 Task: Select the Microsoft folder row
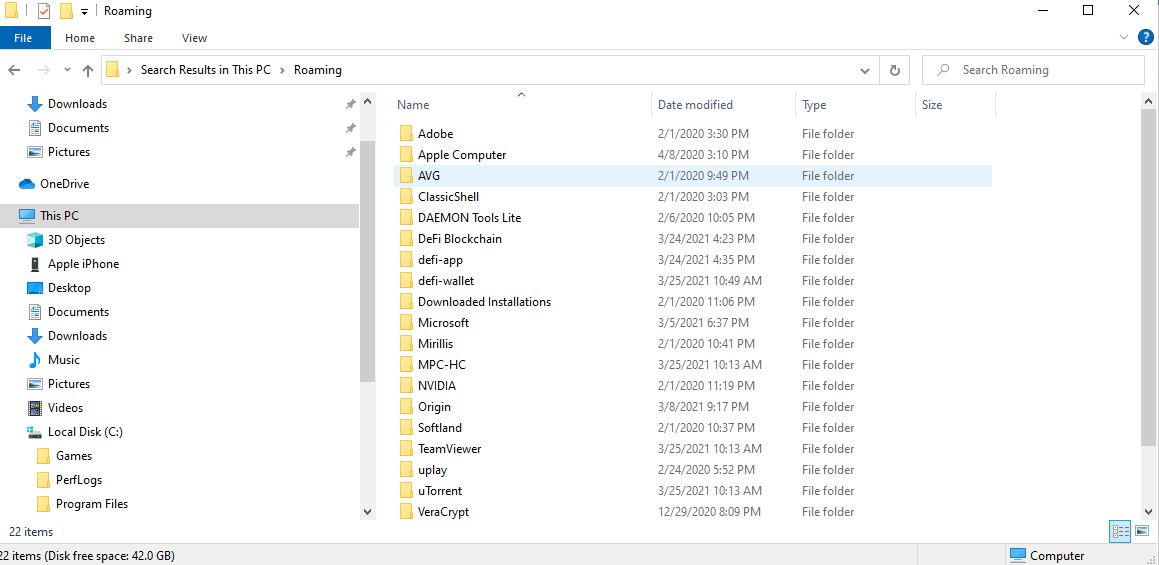pyautogui.click(x=694, y=323)
